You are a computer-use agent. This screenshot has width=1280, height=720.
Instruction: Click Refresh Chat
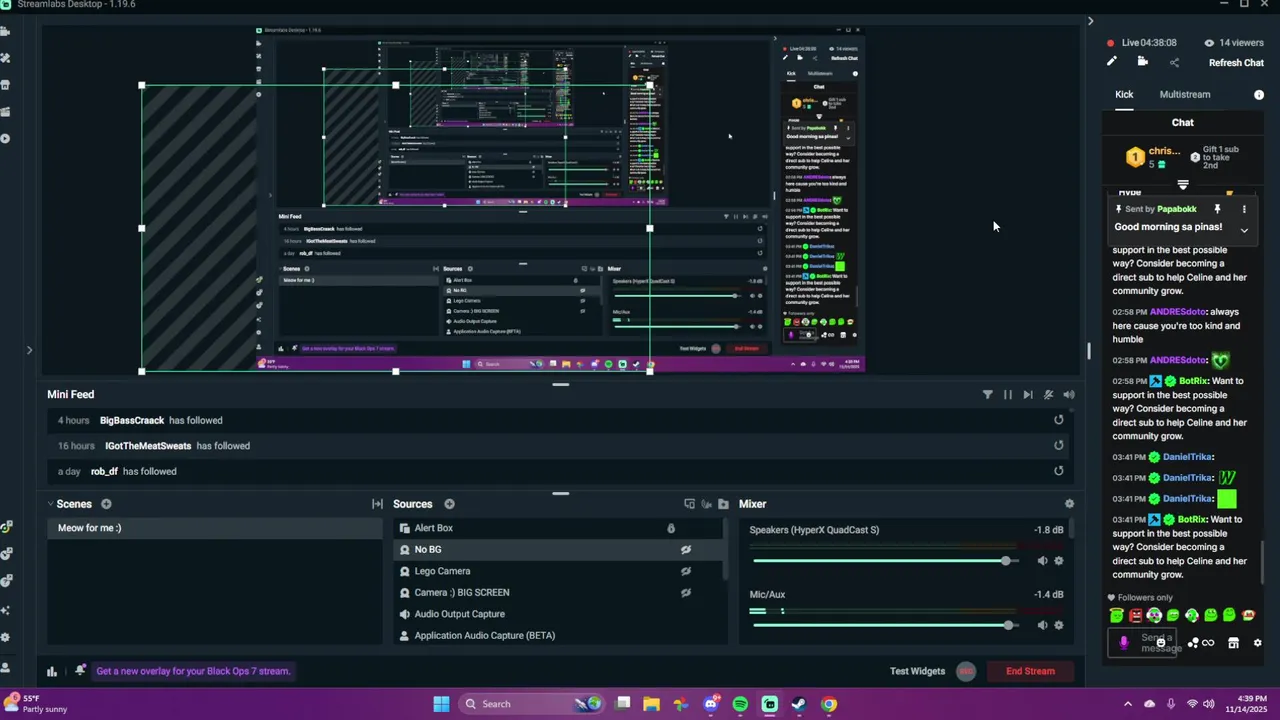pos(1236,63)
